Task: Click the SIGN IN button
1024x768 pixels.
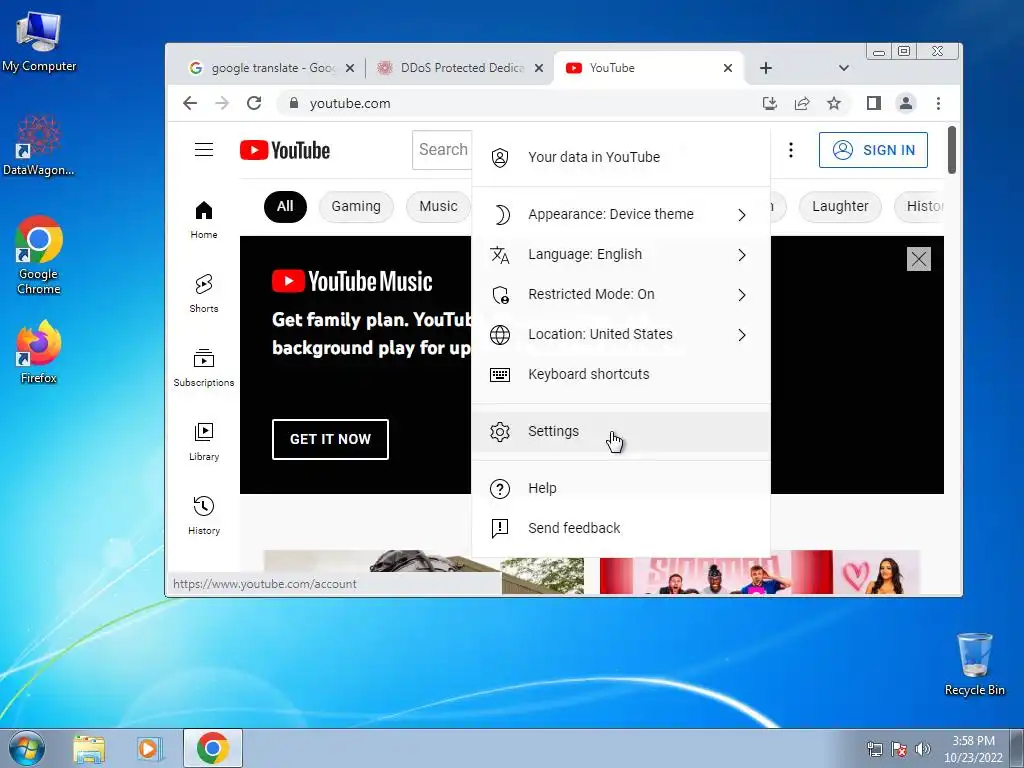Action: coord(873,150)
